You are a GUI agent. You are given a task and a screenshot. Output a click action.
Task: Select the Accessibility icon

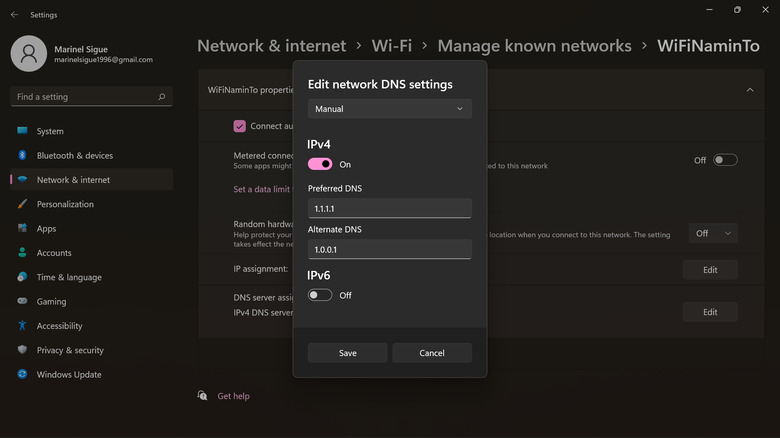click(22, 326)
